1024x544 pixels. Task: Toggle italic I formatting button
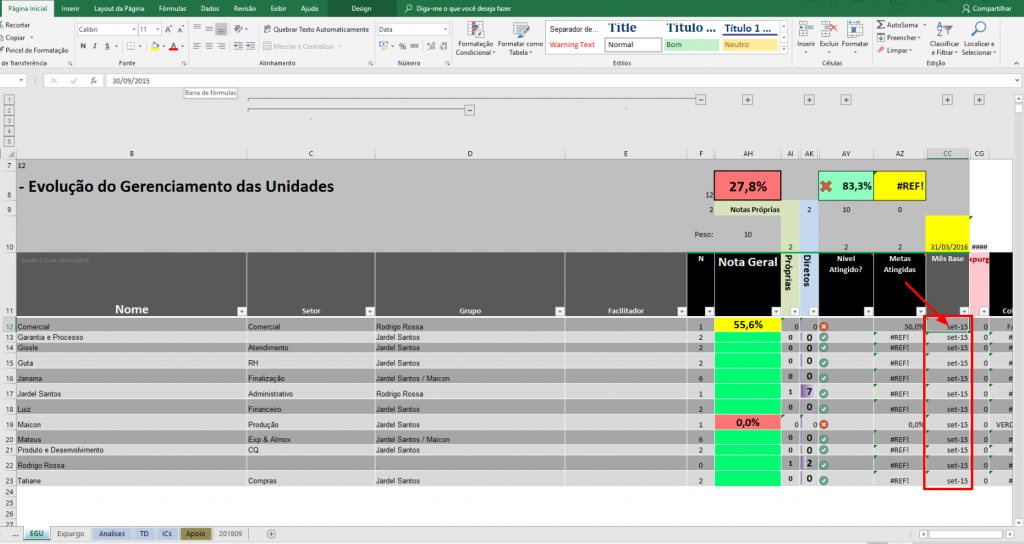[95, 46]
